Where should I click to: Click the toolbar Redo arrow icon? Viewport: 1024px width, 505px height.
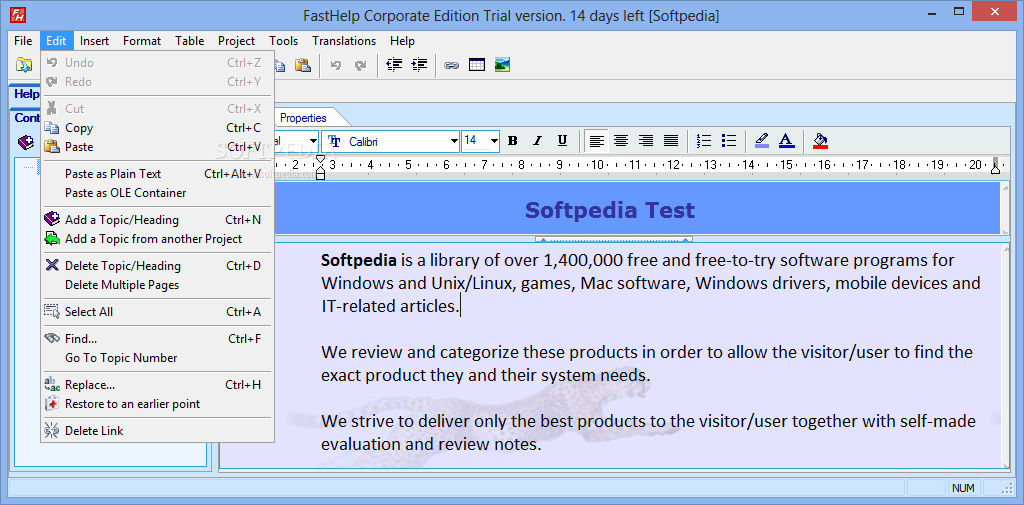[x=360, y=65]
